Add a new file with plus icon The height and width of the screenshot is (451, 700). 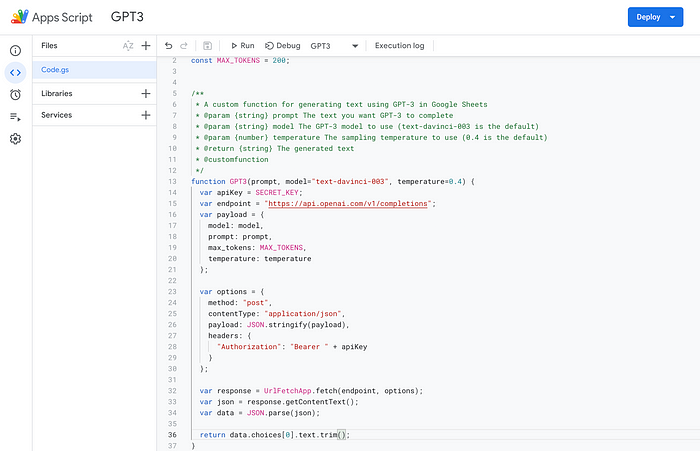[x=146, y=46]
